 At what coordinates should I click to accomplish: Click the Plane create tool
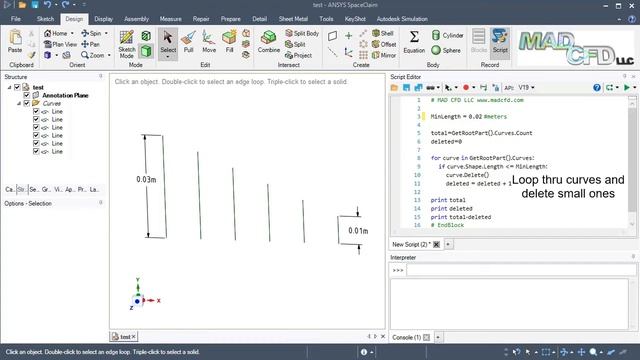click(x=333, y=36)
